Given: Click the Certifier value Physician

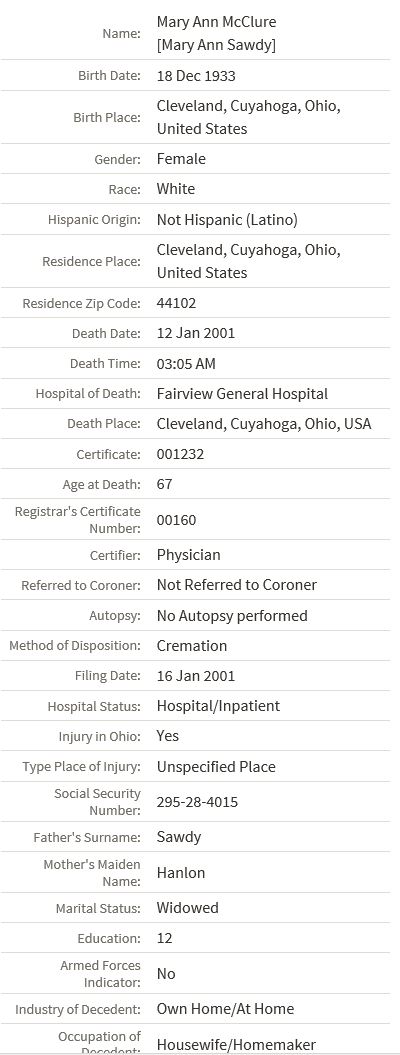Looking at the screenshot, I should tap(188, 555).
